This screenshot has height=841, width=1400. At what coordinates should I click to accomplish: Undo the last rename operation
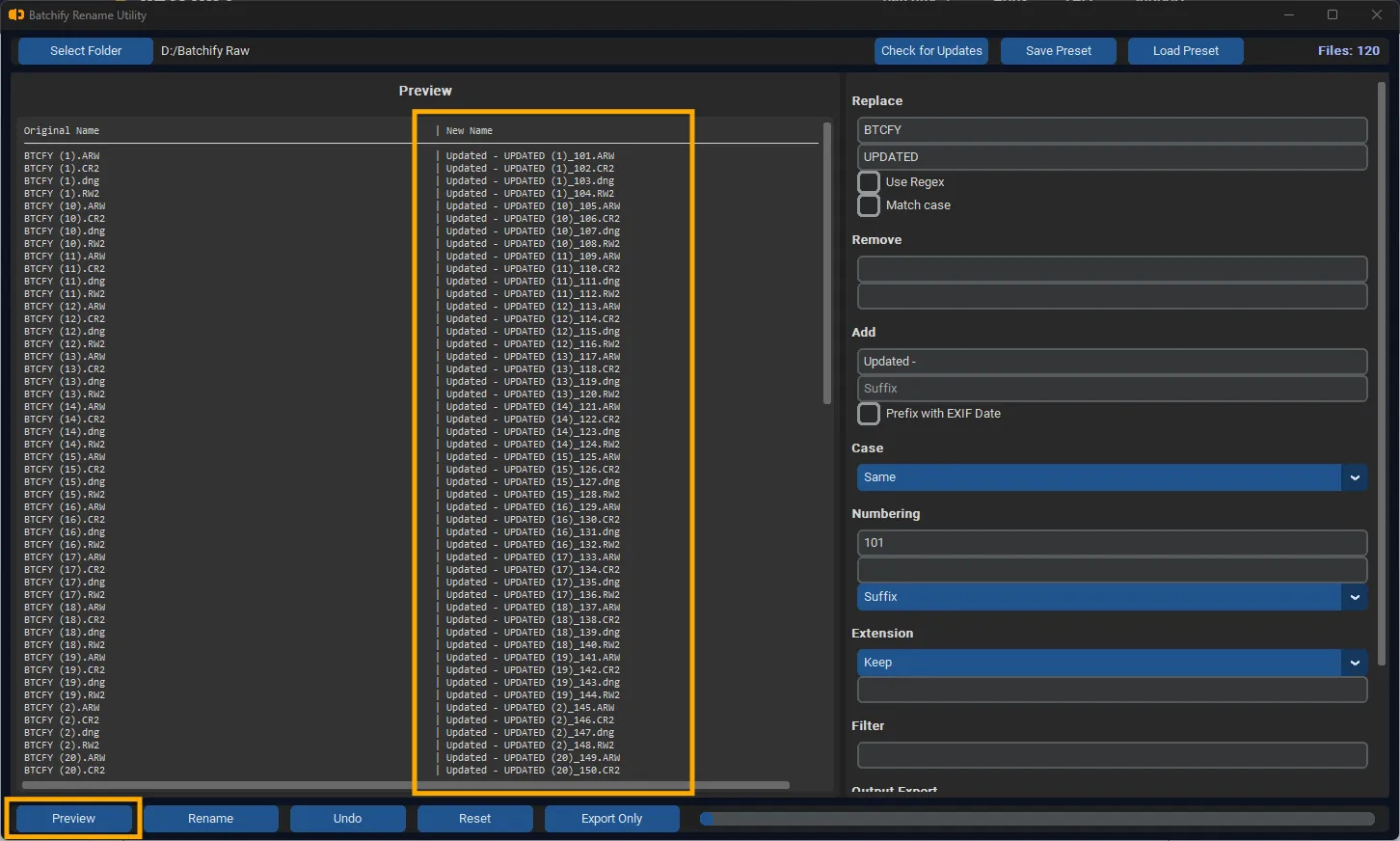click(x=347, y=818)
